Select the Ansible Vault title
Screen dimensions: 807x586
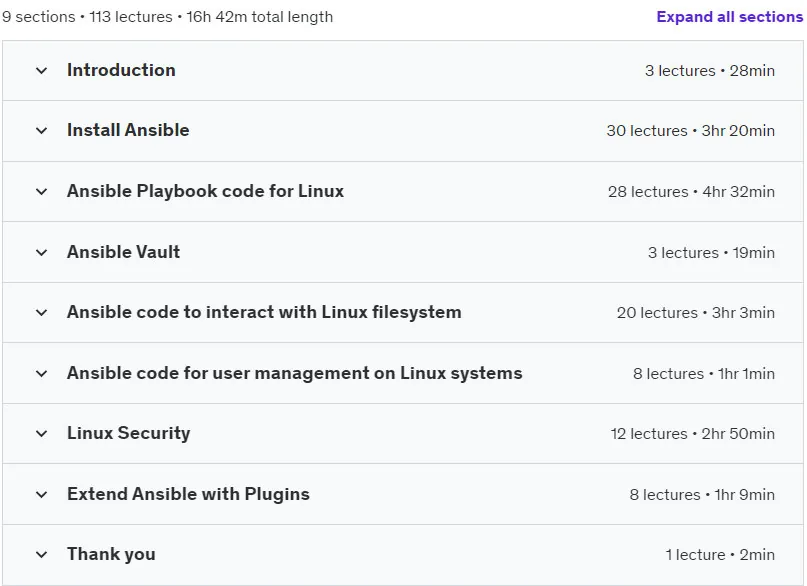124,252
